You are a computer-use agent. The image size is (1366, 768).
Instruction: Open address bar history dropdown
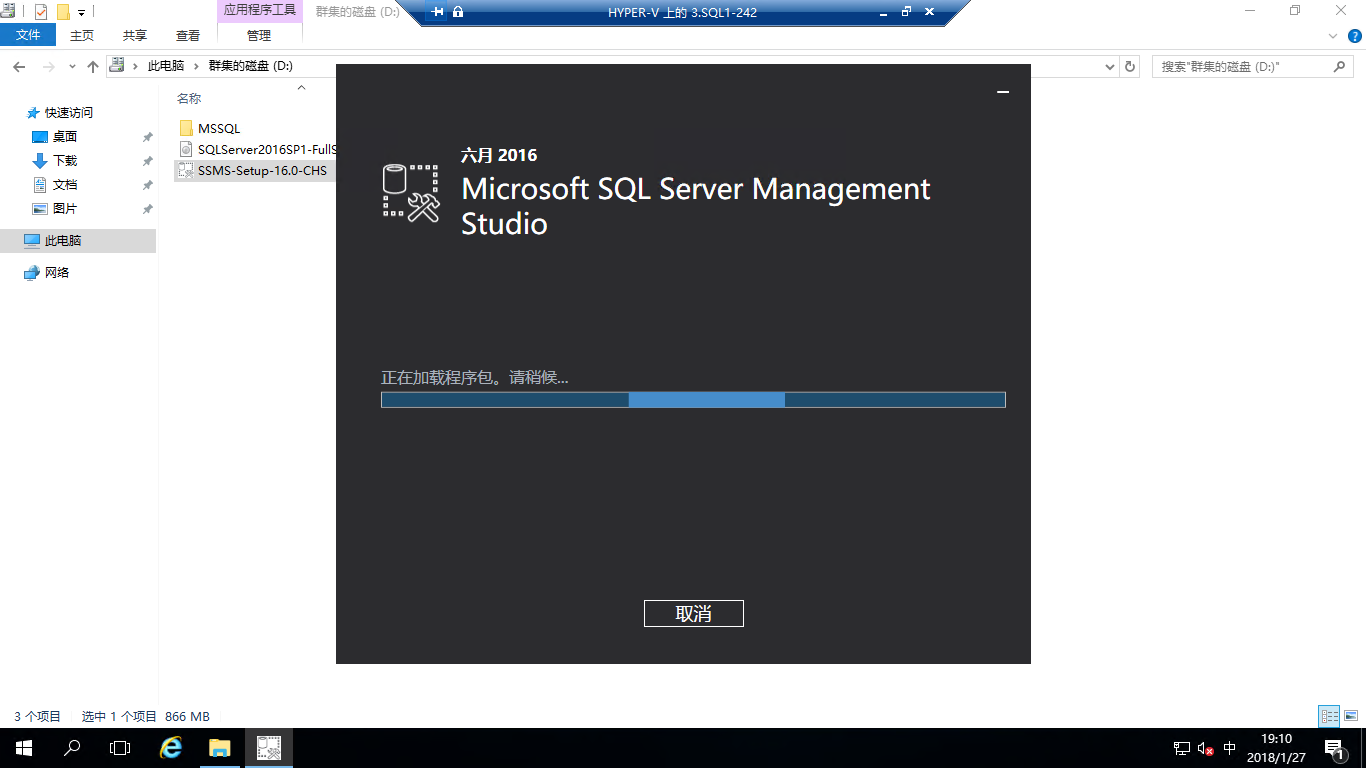click(x=1110, y=67)
